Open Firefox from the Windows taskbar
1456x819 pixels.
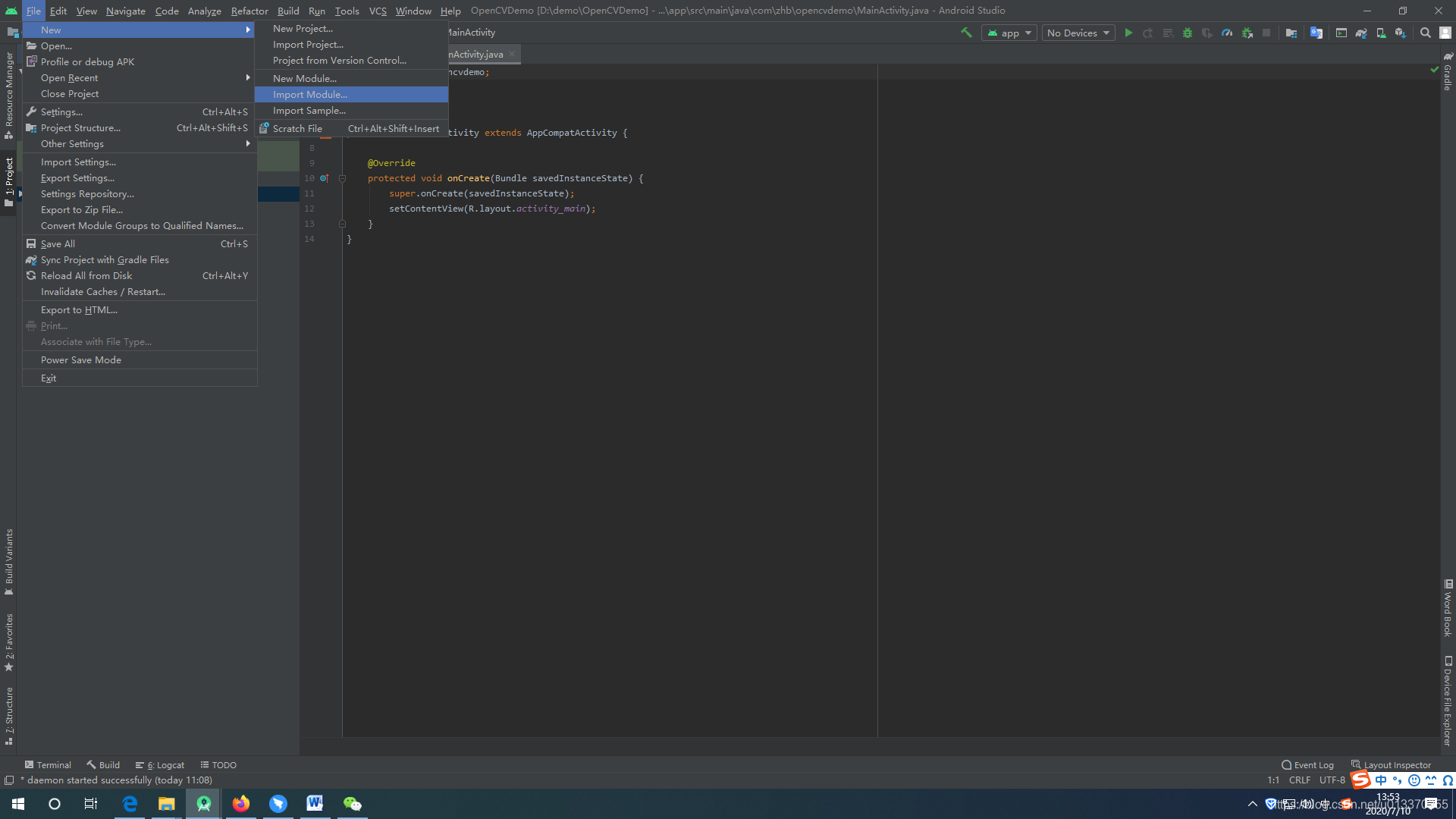241,803
